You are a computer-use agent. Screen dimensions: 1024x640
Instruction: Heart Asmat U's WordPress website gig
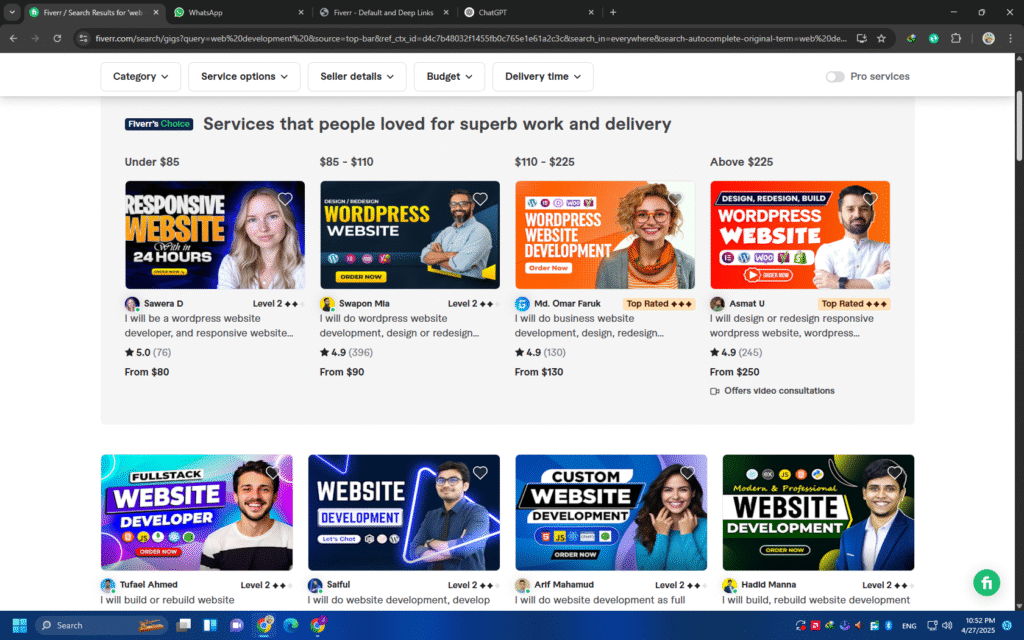click(x=870, y=199)
